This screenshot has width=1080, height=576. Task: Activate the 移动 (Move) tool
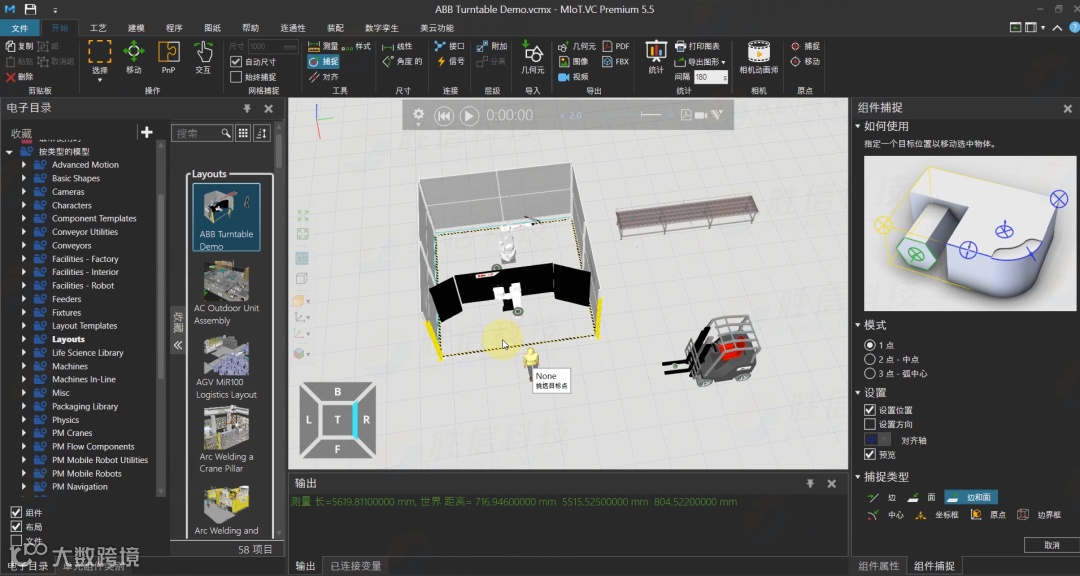134,56
